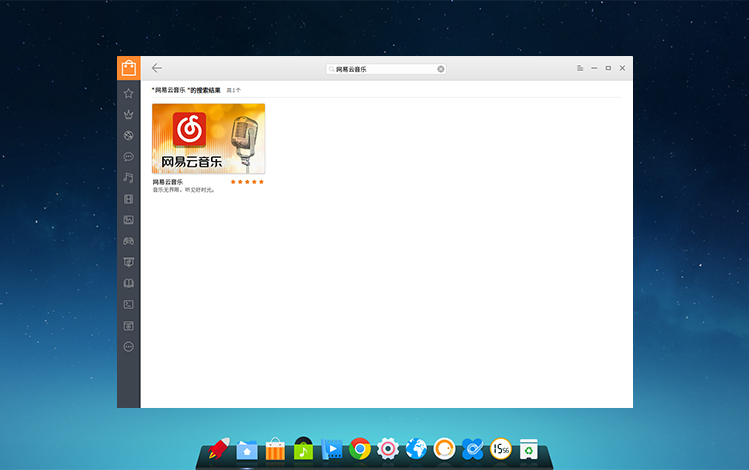
Task: Launch the green music player in dock
Action: (x=303, y=449)
